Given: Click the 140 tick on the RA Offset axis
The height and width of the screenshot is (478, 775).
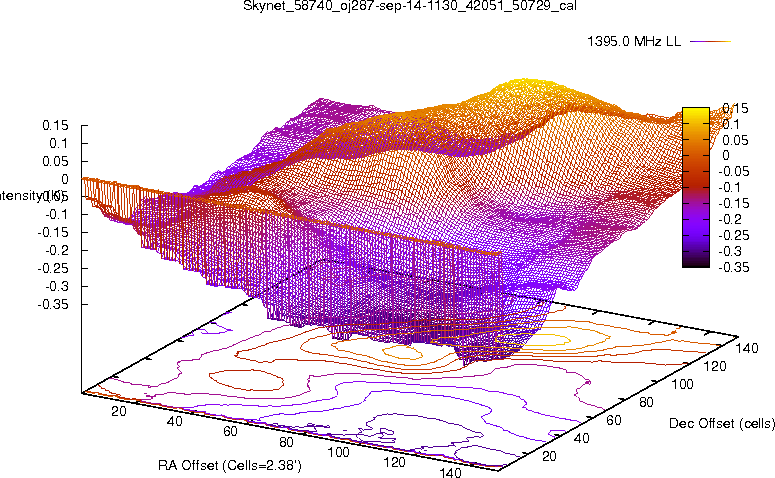Looking at the screenshot, I should [x=450, y=472].
